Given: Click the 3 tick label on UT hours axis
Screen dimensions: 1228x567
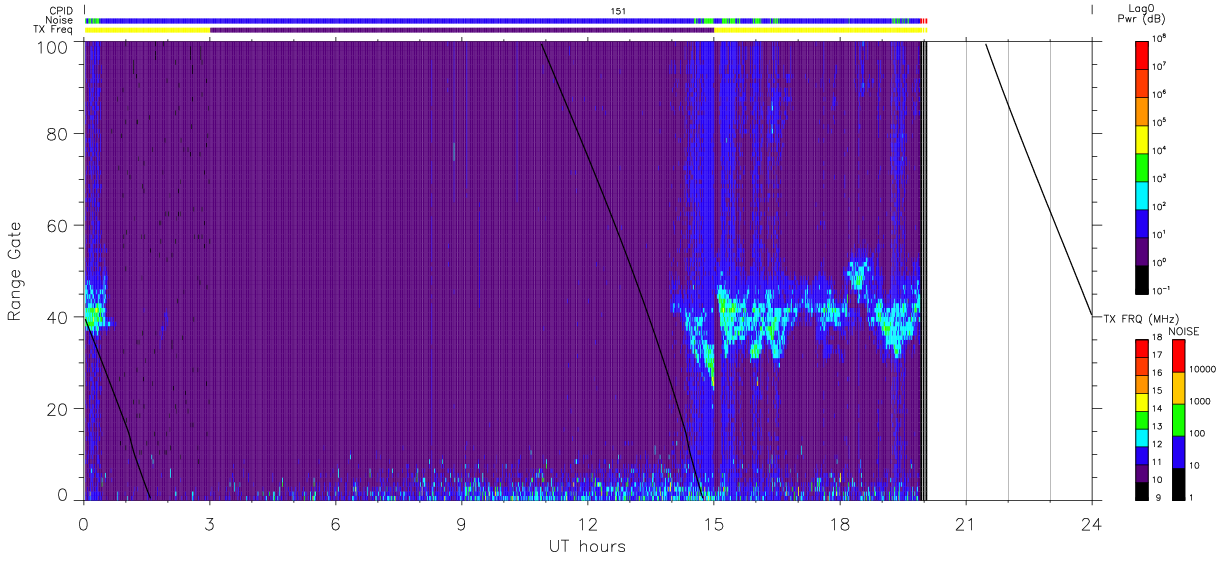Looking at the screenshot, I should tap(210, 523).
